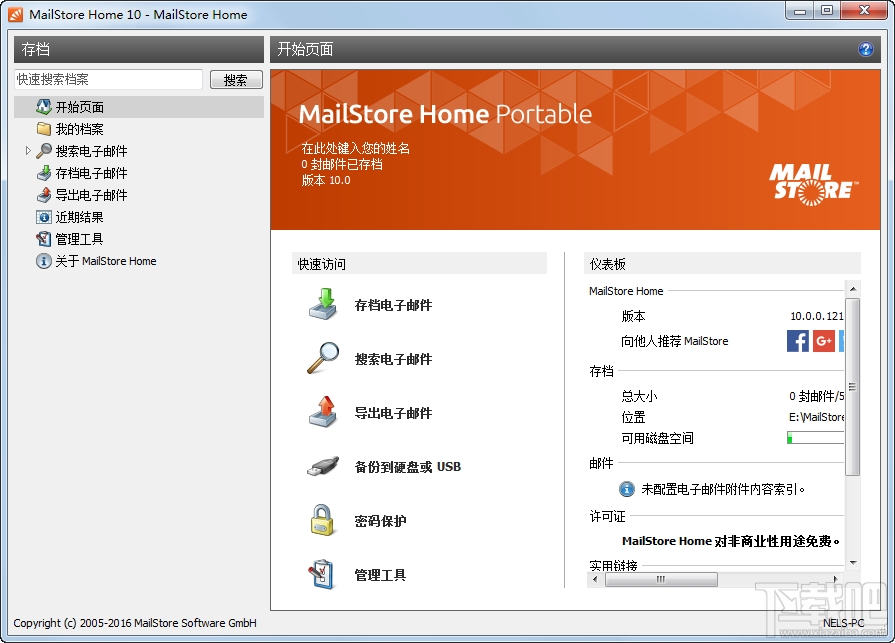Click the clipboard management tools icon in 快速访问
This screenshot has width=895, height=643.
tap(321, 574)
